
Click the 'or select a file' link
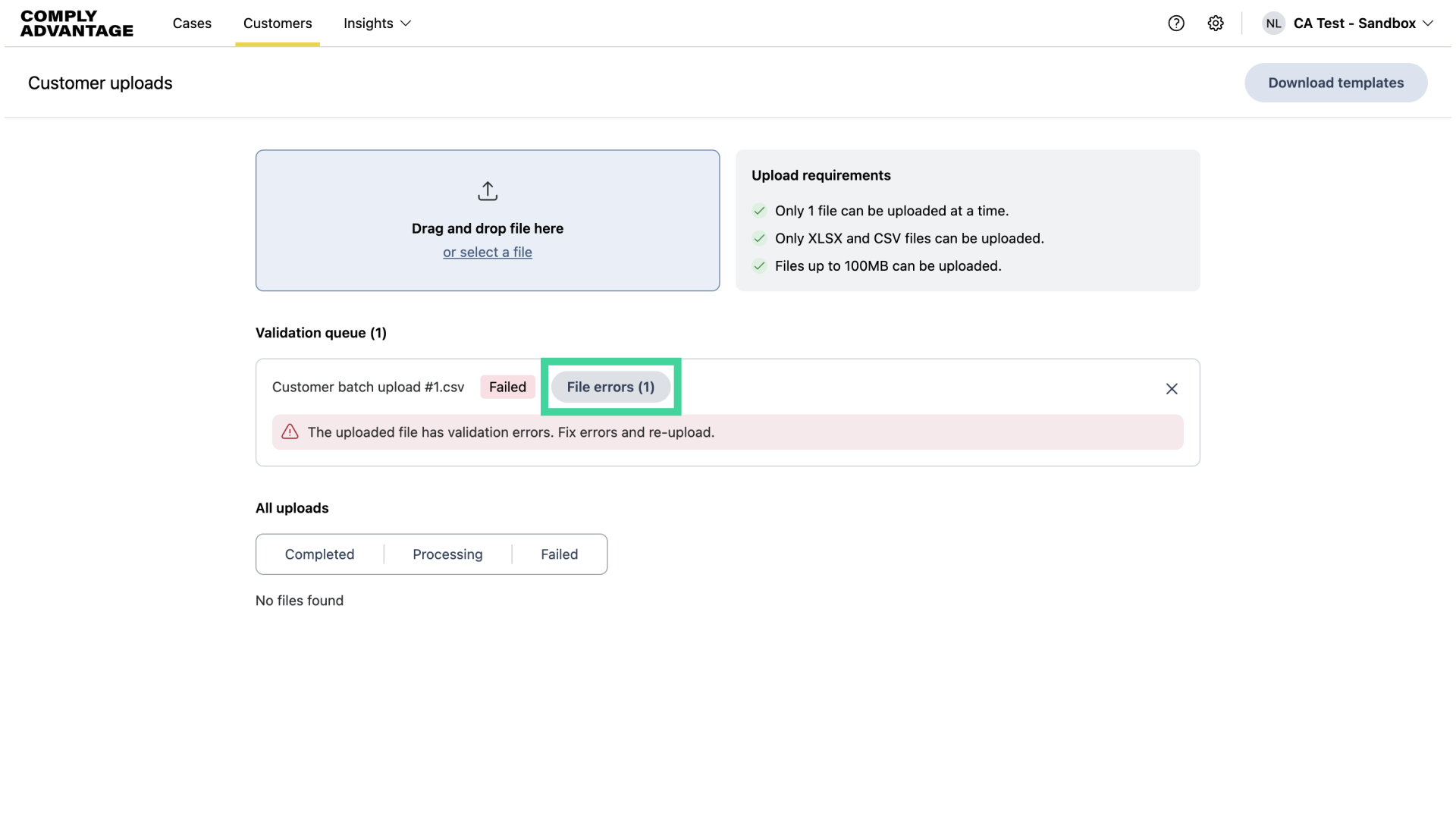[x=488, y=252]
